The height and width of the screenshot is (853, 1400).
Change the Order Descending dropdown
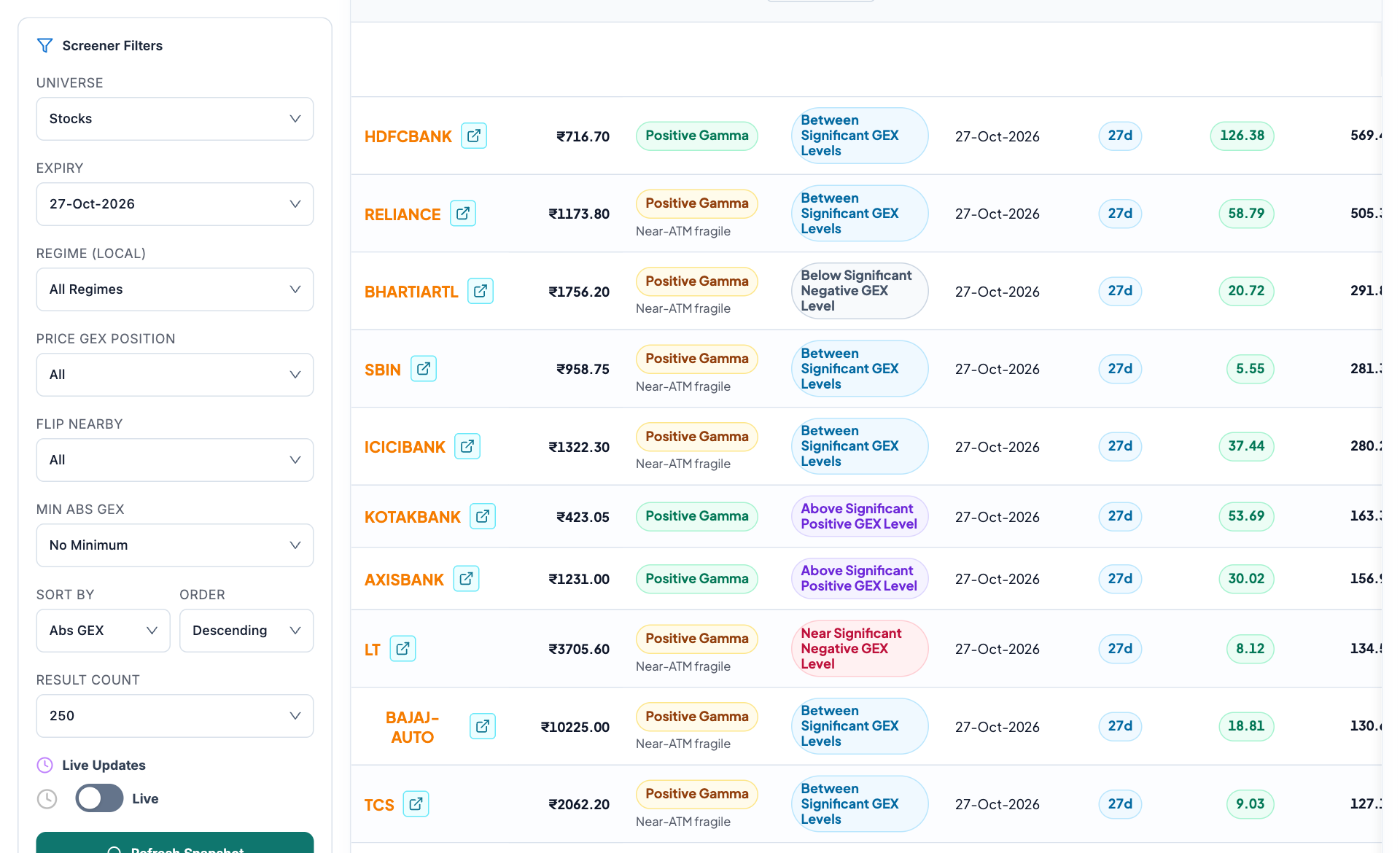[246, 631]
